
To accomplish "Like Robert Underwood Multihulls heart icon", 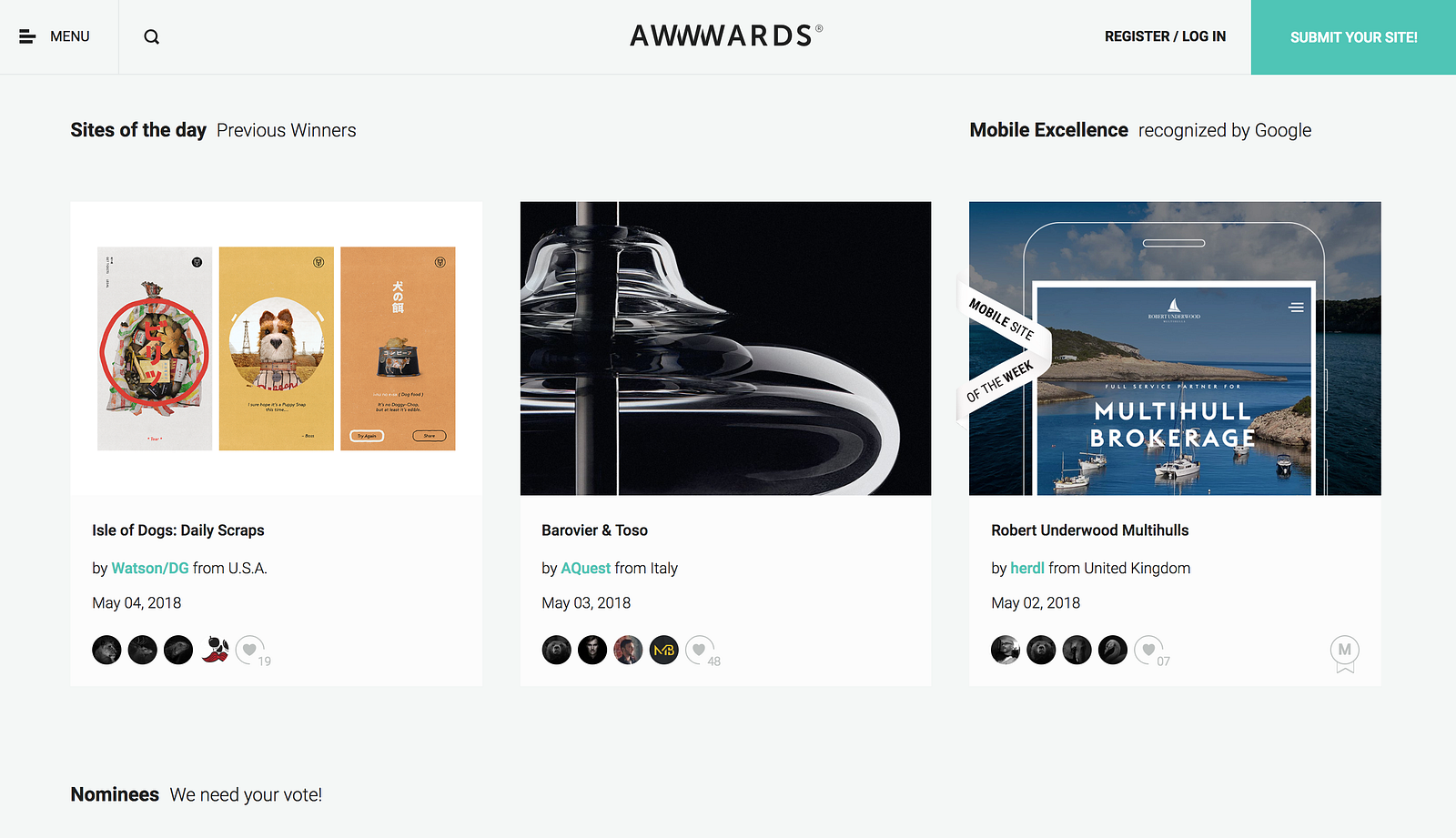I will [x=1148, y=650].
